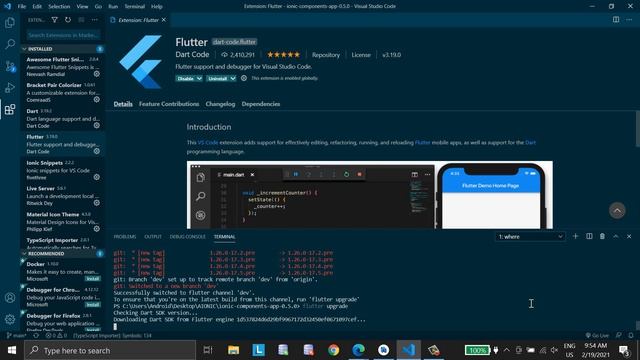
Task: Open the Dart Code publisher link
Action: [192, 55]
